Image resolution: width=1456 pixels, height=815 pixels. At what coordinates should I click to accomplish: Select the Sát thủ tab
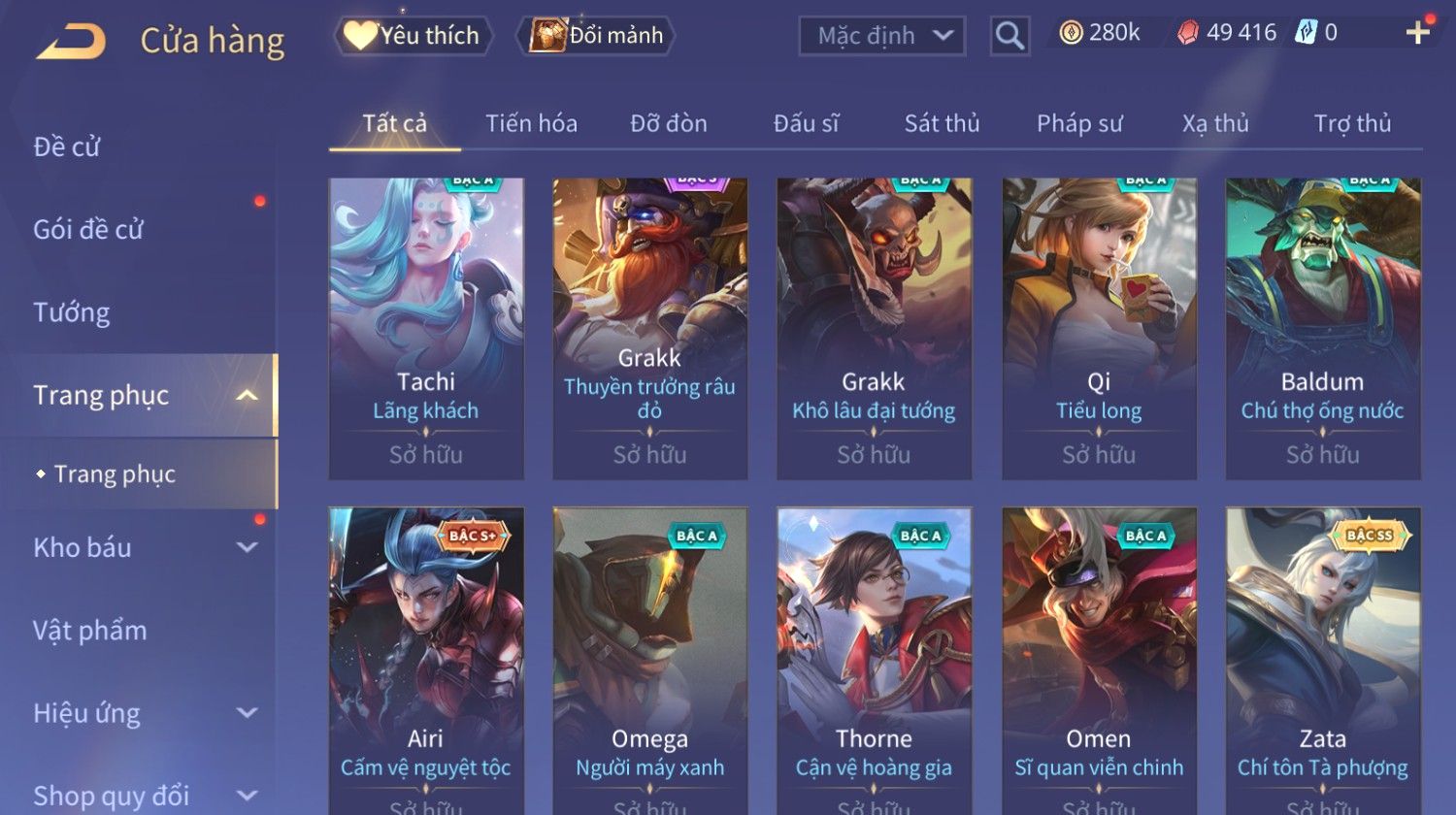pyautogui.click(x=942, y=124)
